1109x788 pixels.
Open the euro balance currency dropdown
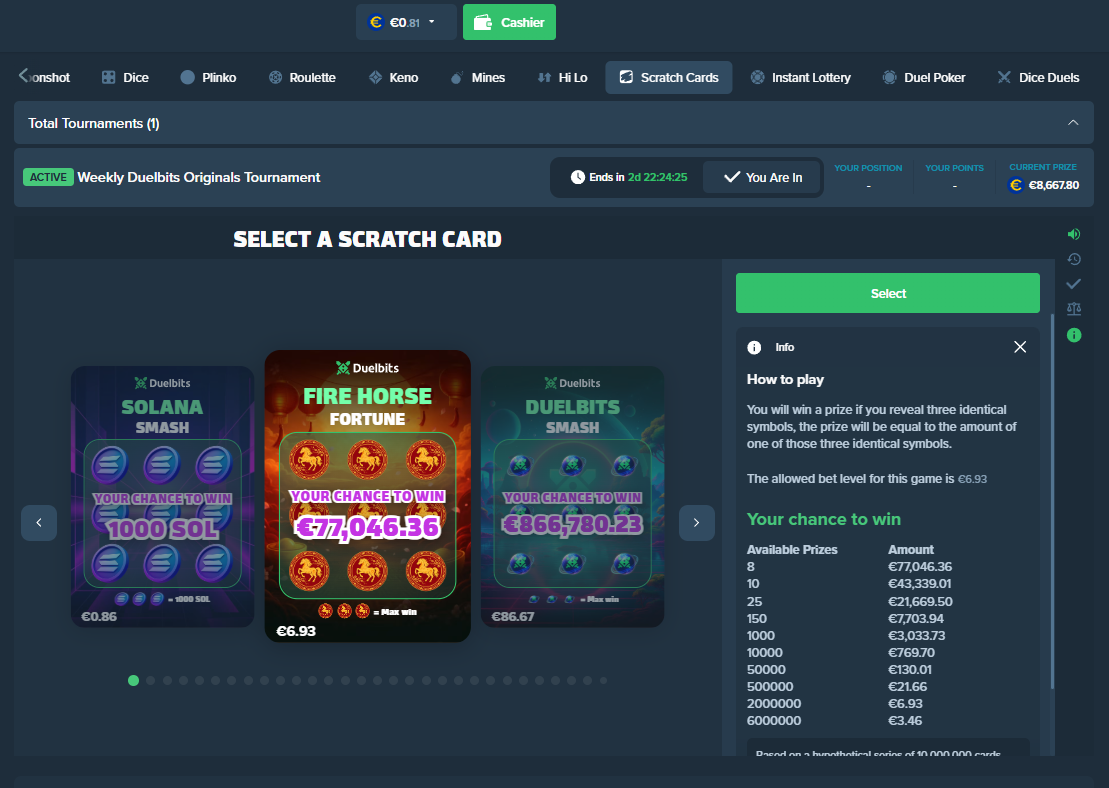406,21
